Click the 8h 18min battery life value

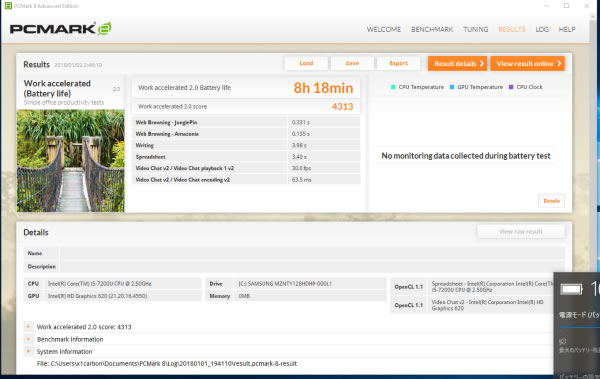[323, 88]
